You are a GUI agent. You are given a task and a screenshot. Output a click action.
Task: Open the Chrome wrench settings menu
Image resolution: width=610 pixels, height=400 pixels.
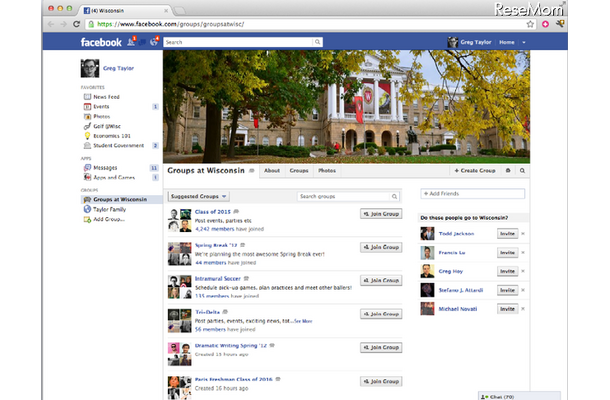pyautogui.click(x=560, y=24)
